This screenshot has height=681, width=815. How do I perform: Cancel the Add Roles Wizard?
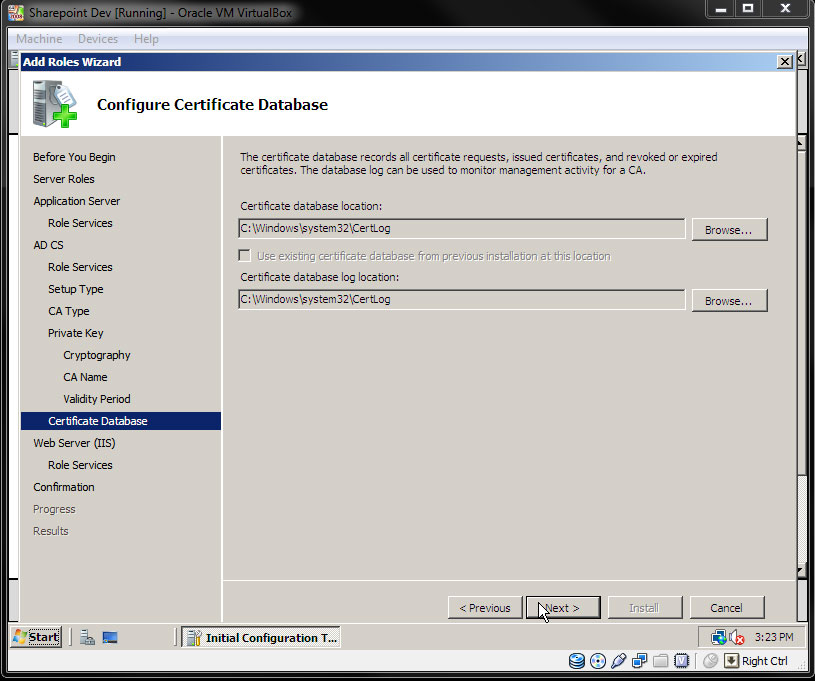pyautogui.click(x=727, y=608)
